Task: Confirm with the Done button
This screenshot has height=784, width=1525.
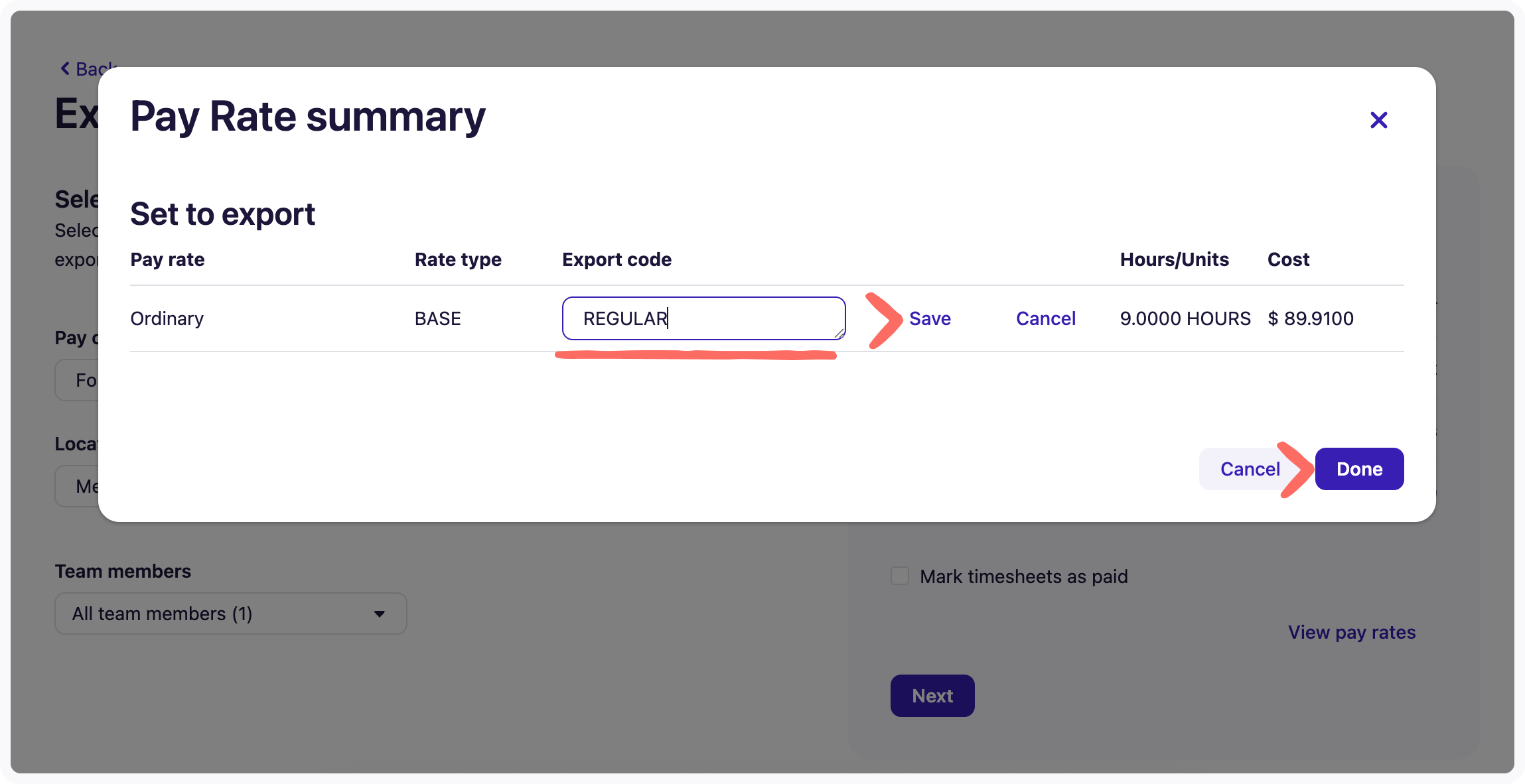Action: tap(1359, 469)
